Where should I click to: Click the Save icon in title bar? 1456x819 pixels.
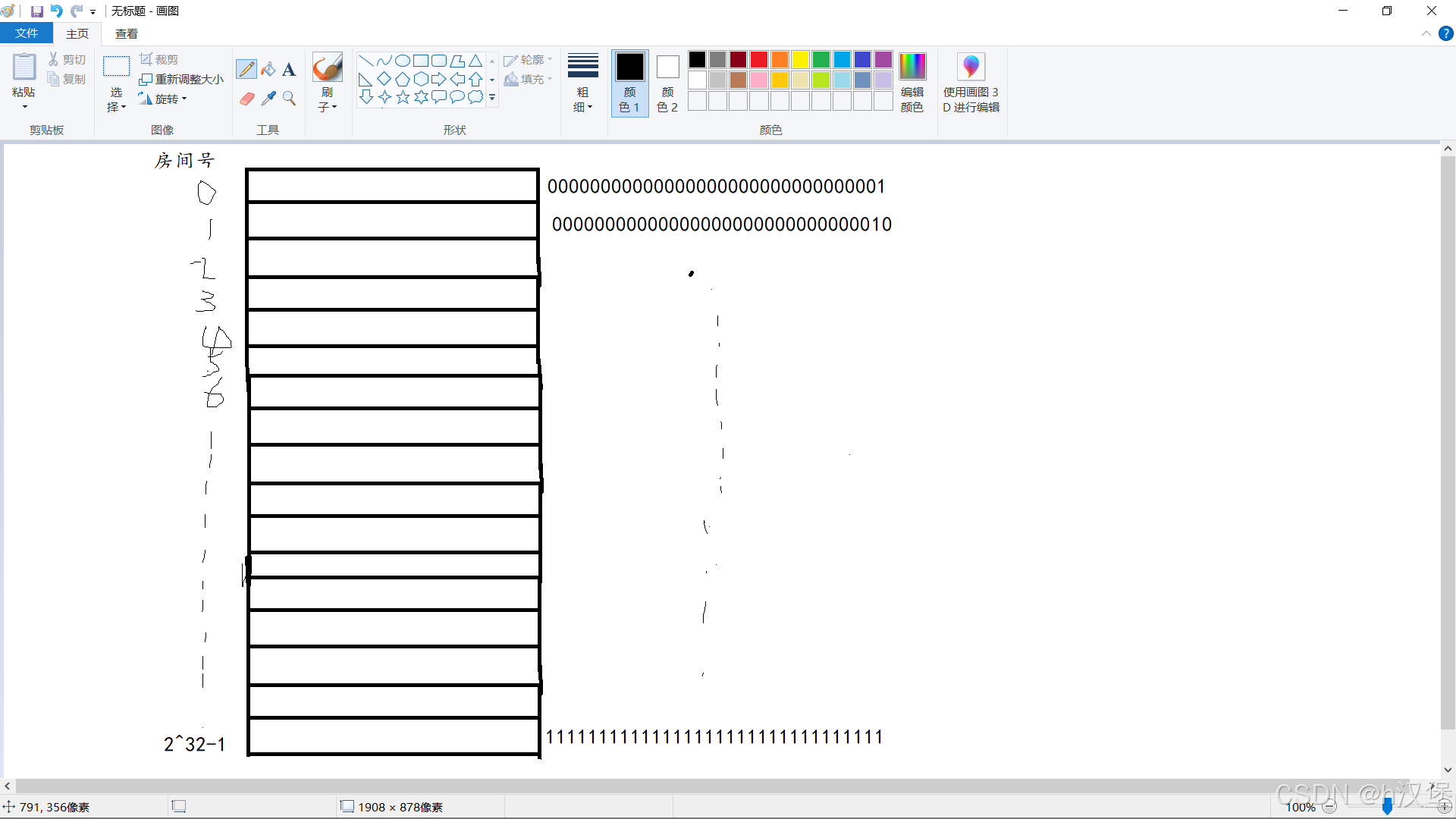36,11
